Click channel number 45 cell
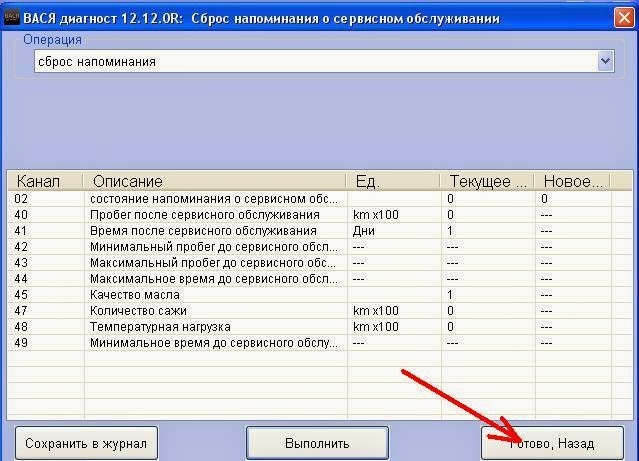The width and height of the screenshot is (639, 461). tap(21, 295)
